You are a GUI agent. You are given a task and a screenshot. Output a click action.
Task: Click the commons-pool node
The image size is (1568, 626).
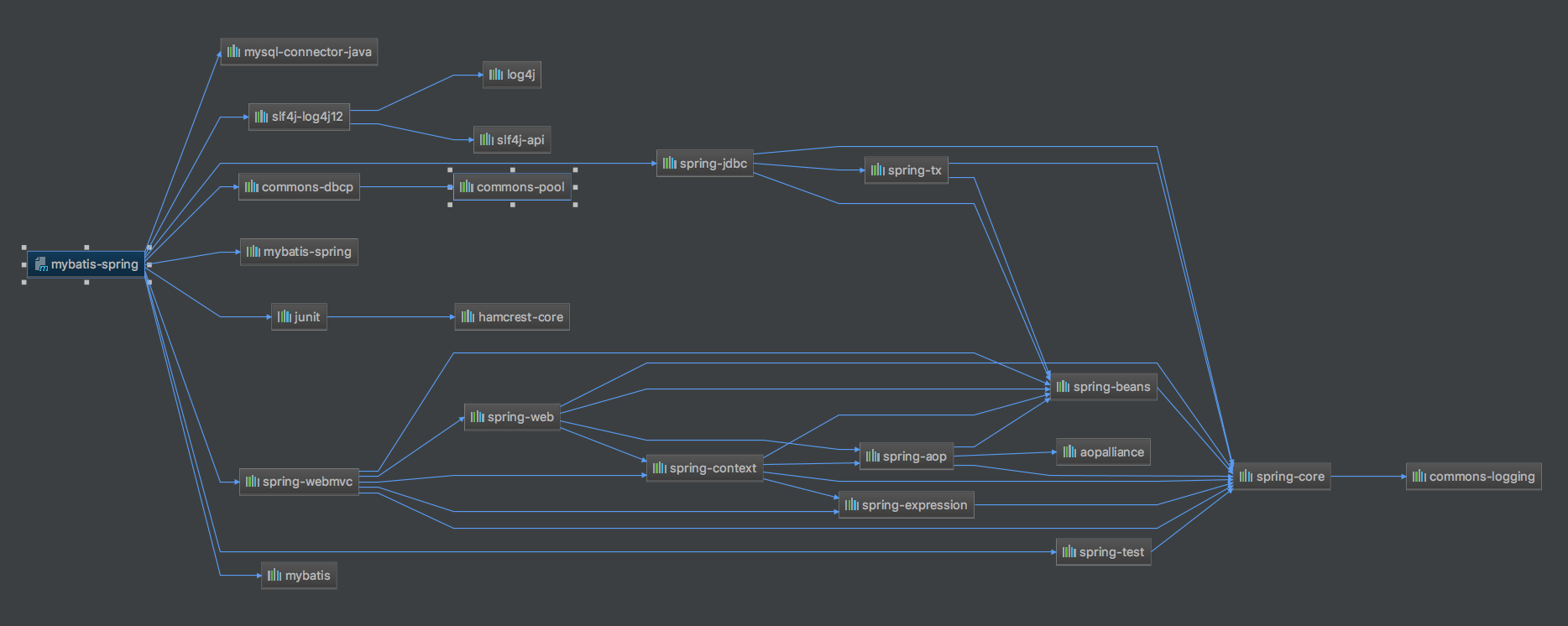[512, 187]
